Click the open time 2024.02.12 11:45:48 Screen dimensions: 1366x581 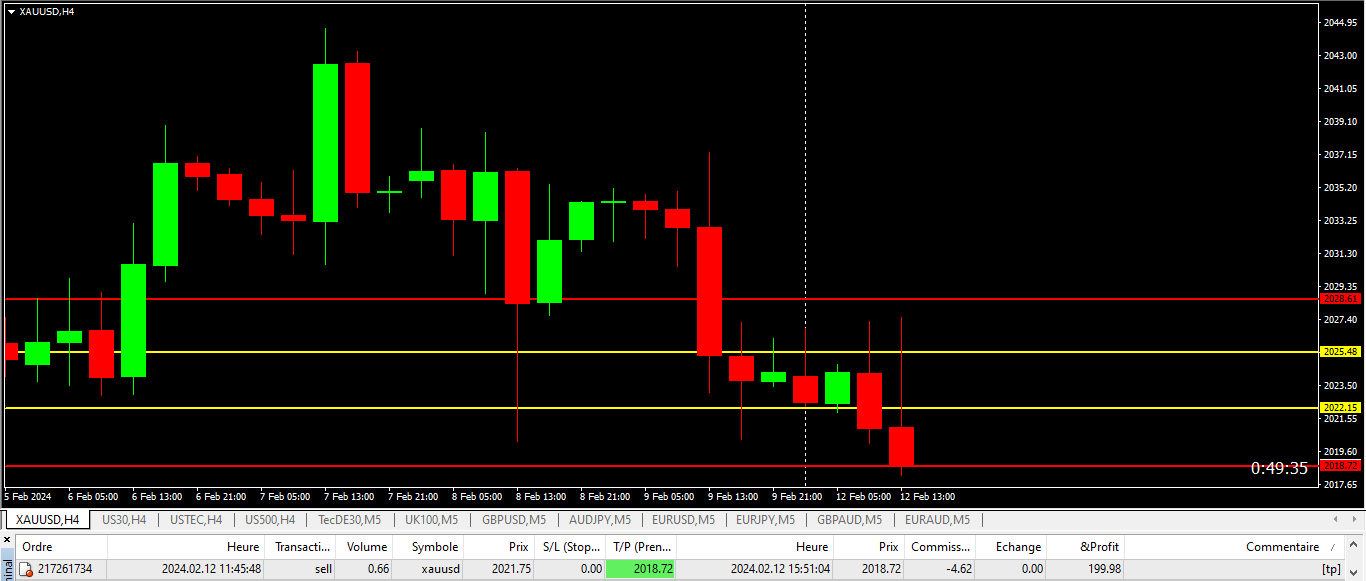[211, 569]
